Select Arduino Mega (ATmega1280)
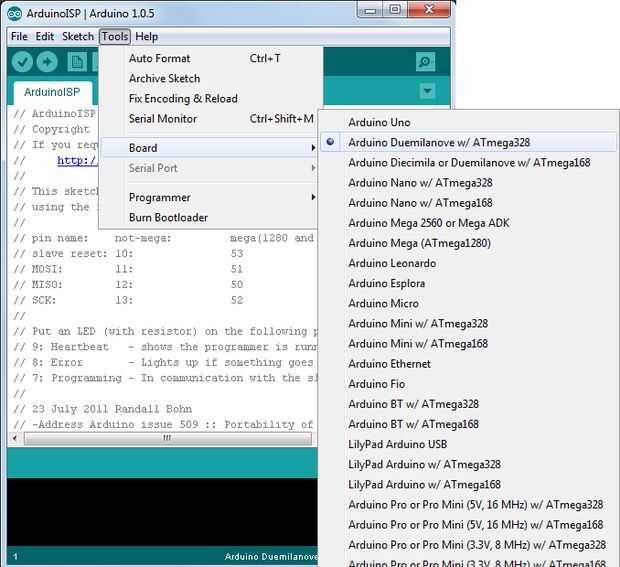Viewport: 620px width, 567px height. click(x=469, y=243)
